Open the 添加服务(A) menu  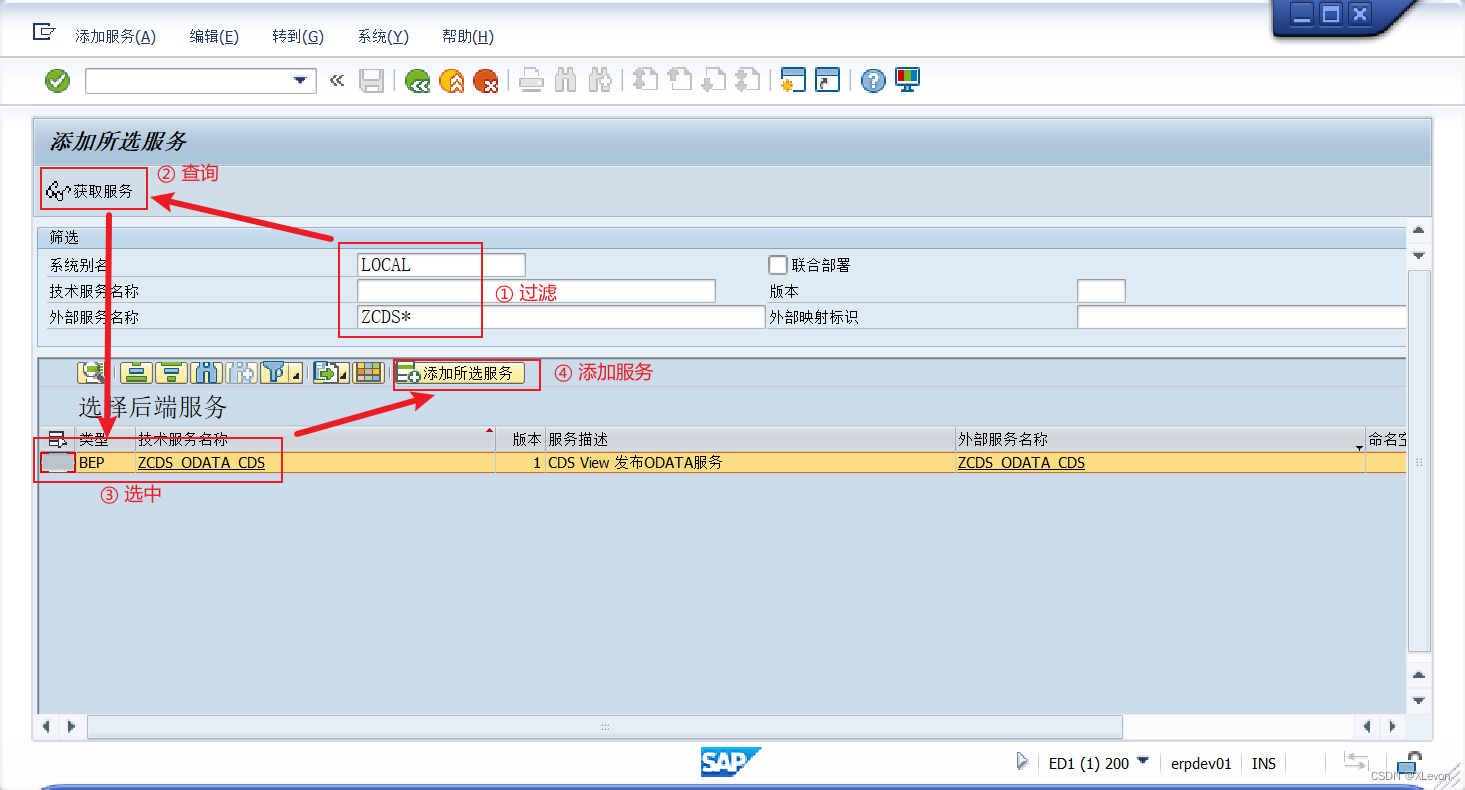tap(116, 37)
